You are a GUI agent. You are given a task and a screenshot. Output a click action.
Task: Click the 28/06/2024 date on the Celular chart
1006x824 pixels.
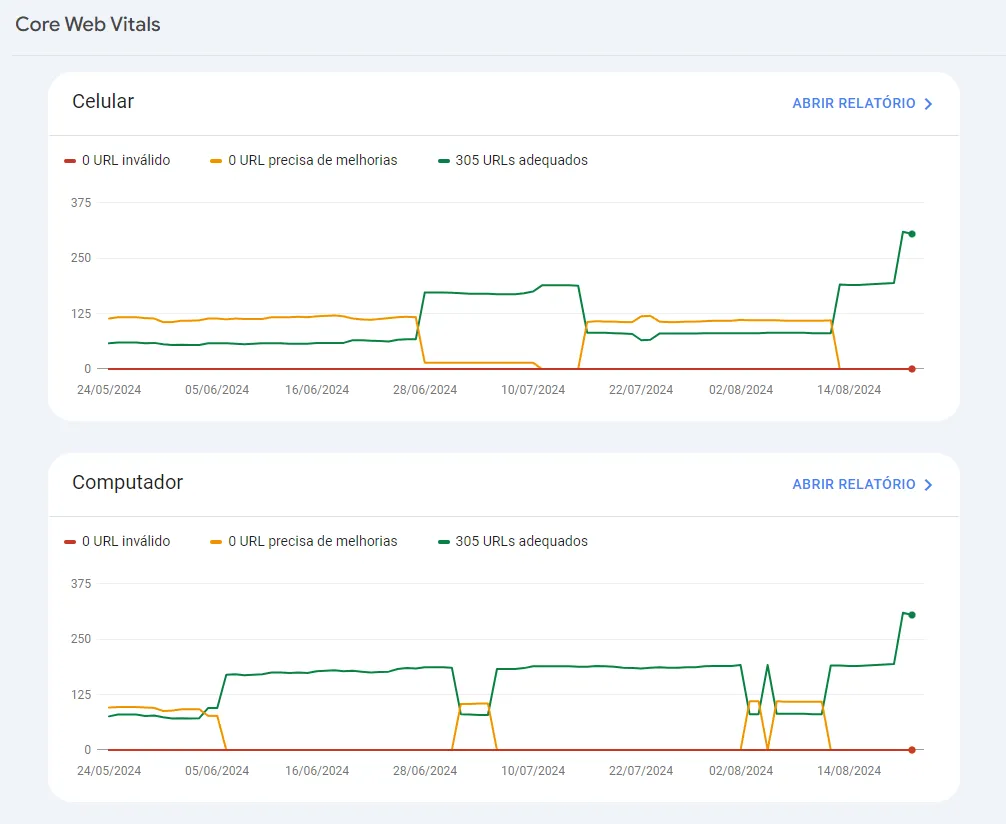tap(425, 390)
